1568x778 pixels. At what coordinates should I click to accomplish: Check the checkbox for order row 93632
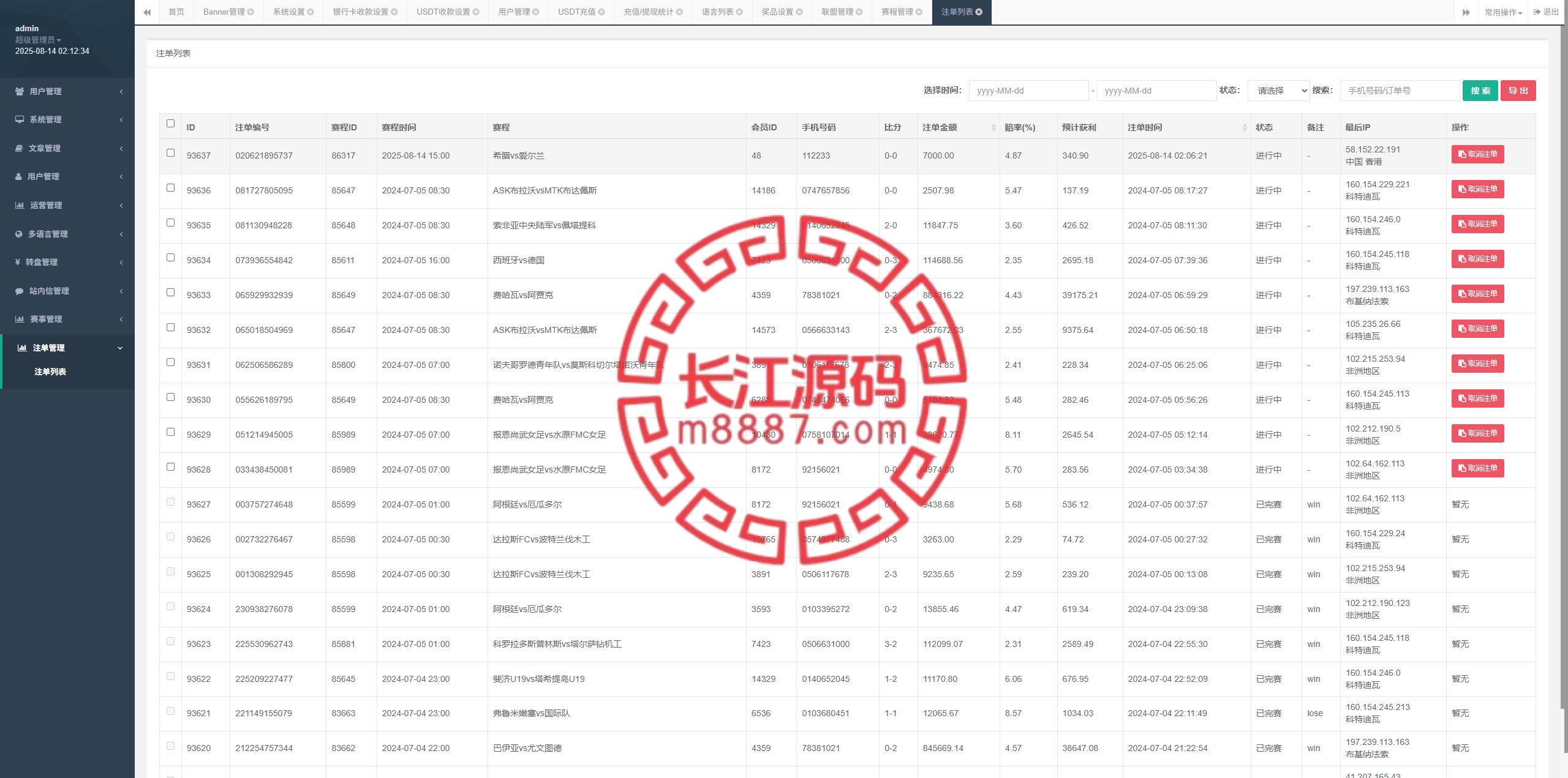click(x=170, y=327)
